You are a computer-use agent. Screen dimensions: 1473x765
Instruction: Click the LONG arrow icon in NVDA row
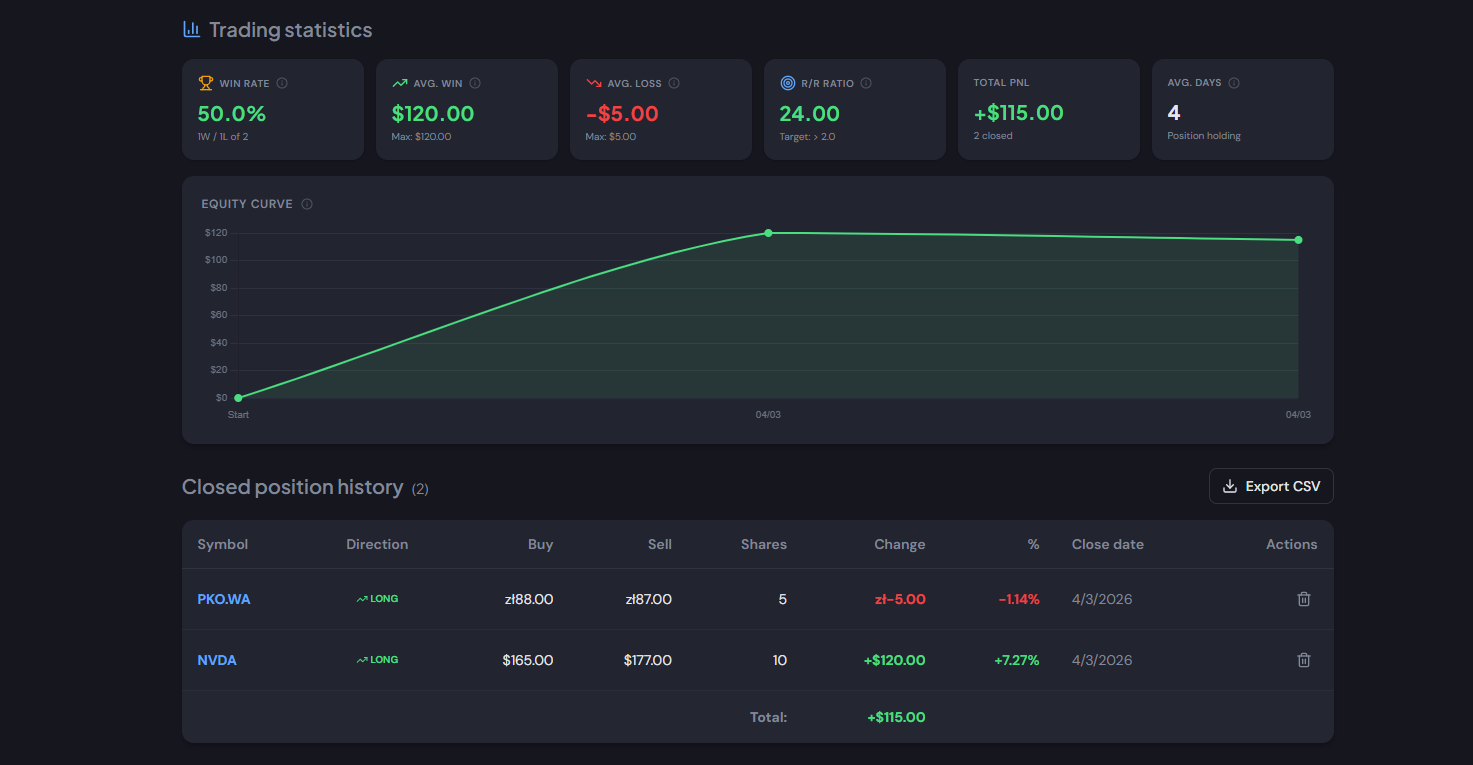click(x=360, y=659)
